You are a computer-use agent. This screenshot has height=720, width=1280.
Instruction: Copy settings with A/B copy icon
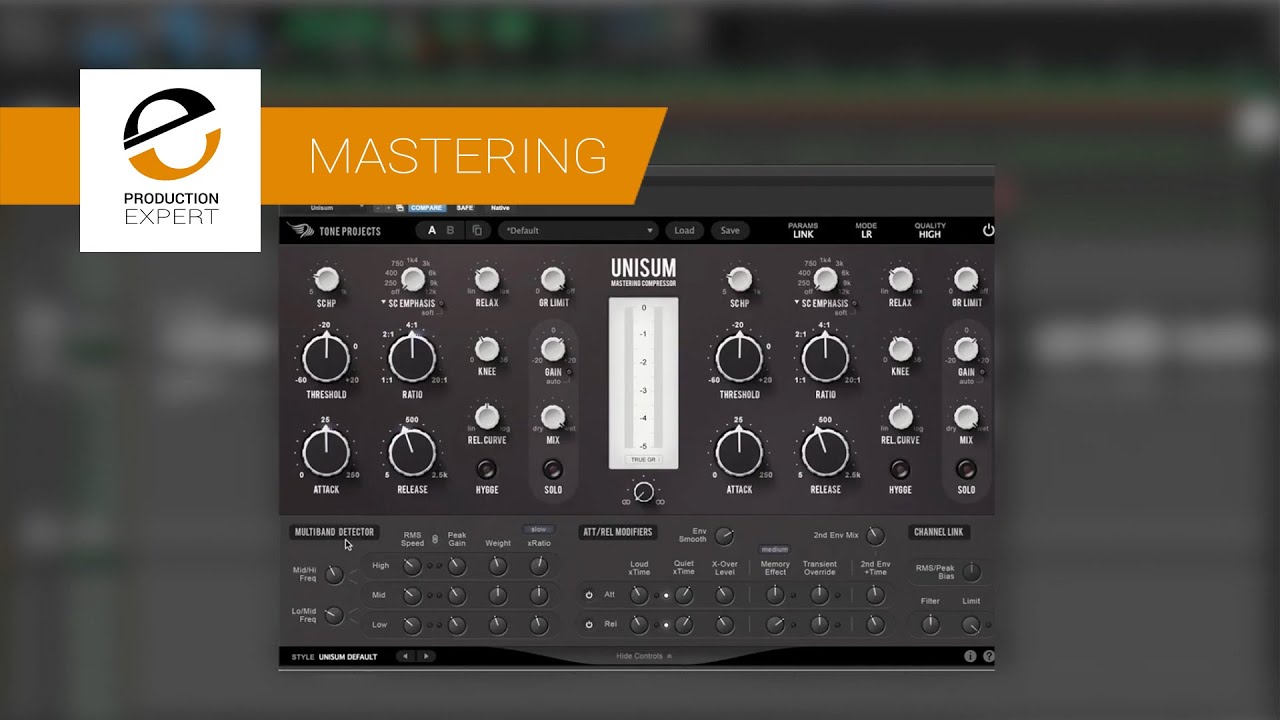click(477, 230)
